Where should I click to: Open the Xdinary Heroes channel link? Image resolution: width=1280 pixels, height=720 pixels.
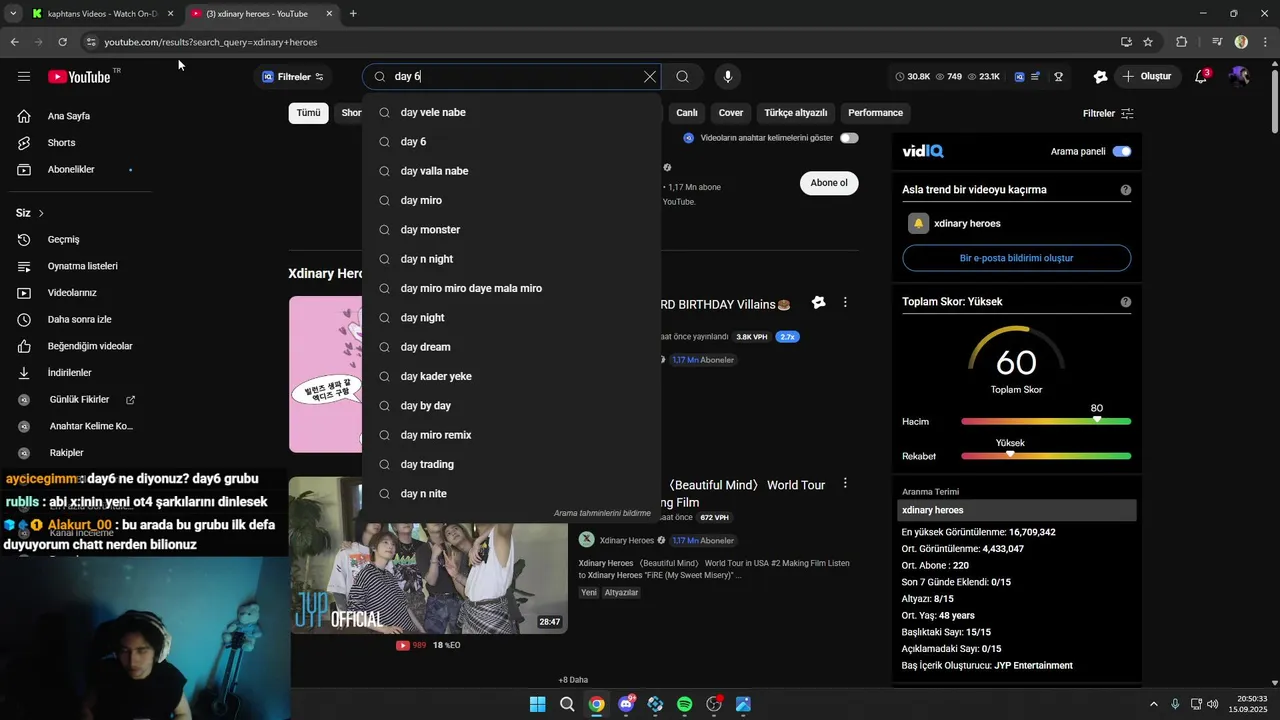point(627,541)
